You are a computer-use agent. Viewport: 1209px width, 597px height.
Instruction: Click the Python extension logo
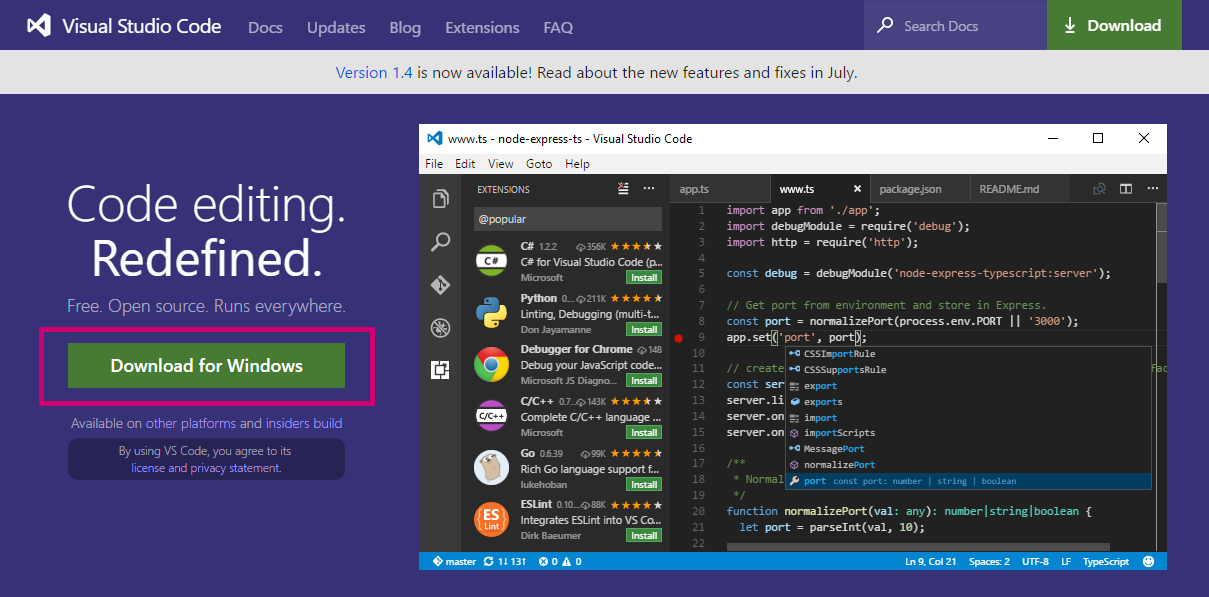[491, 313]
